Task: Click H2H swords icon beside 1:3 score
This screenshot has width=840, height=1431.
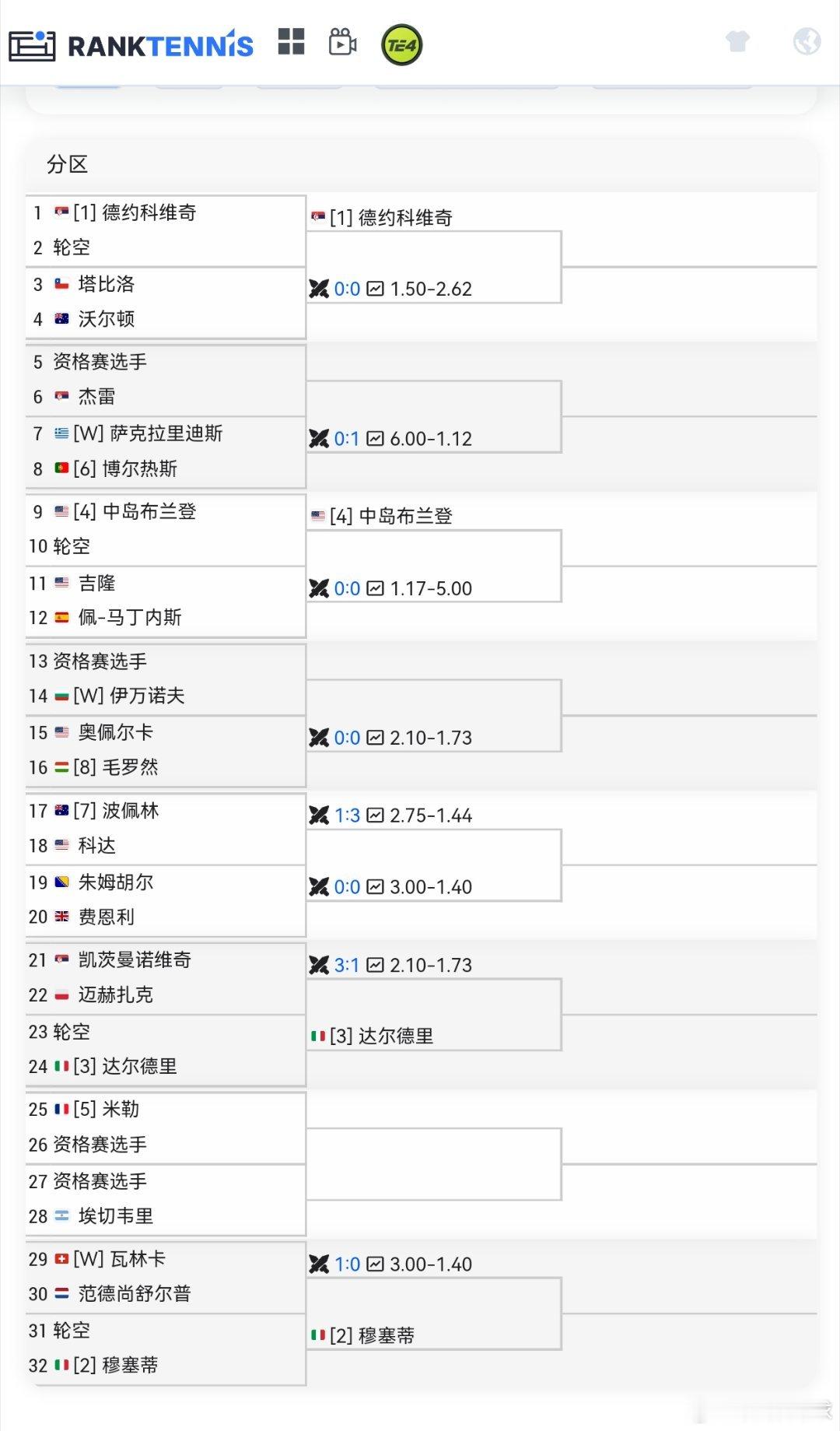Action: (x=320, y=815)
